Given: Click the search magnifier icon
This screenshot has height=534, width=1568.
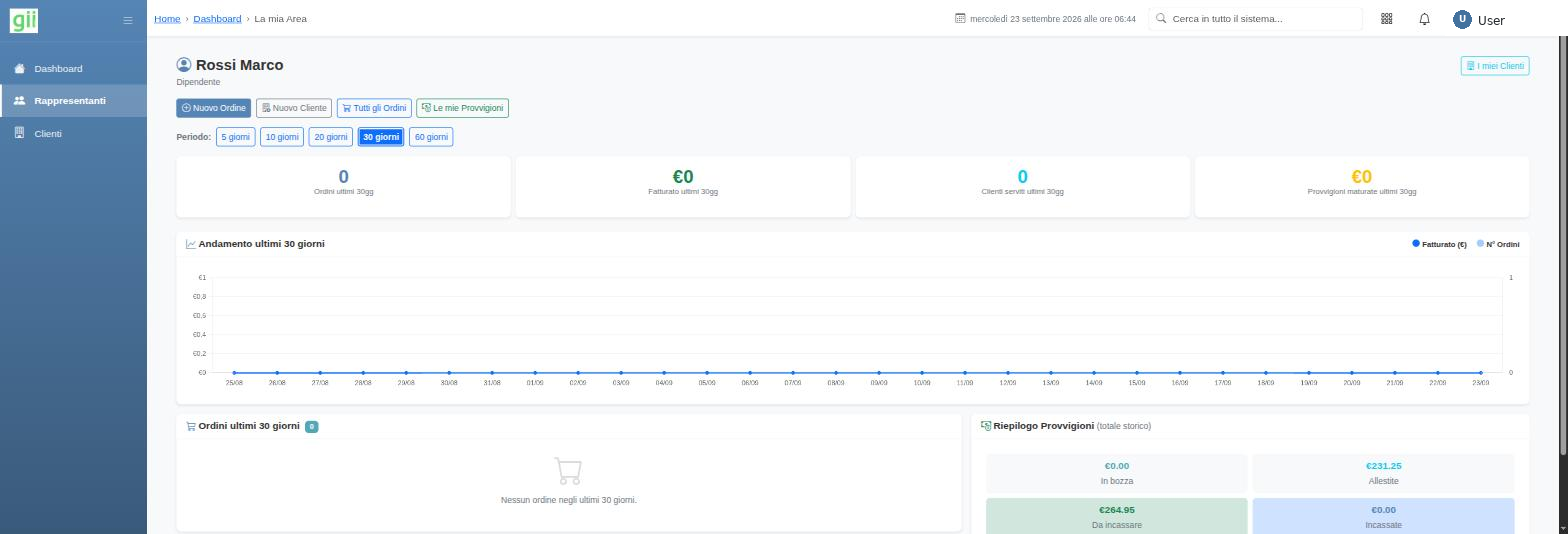Looking at the screenshot, I should [1161, 18].
